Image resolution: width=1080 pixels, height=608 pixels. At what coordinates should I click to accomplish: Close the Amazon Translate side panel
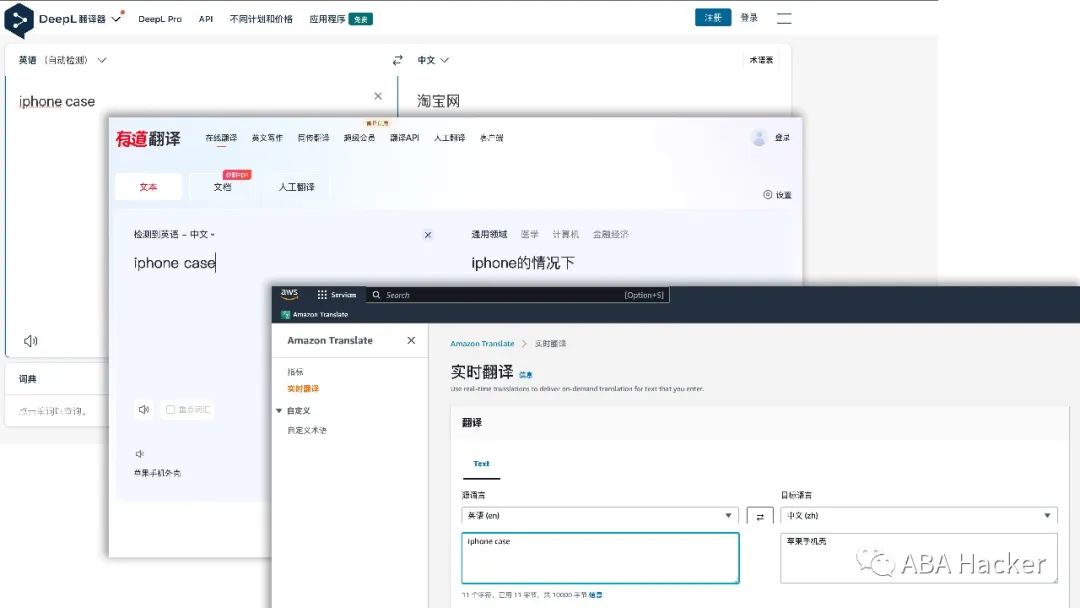[x=411, y=340]
